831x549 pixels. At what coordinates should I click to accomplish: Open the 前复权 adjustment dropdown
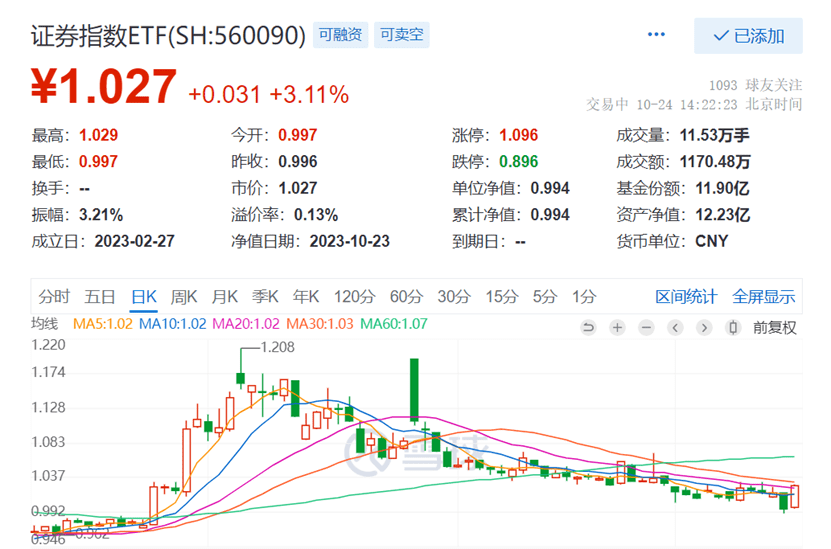775,327
